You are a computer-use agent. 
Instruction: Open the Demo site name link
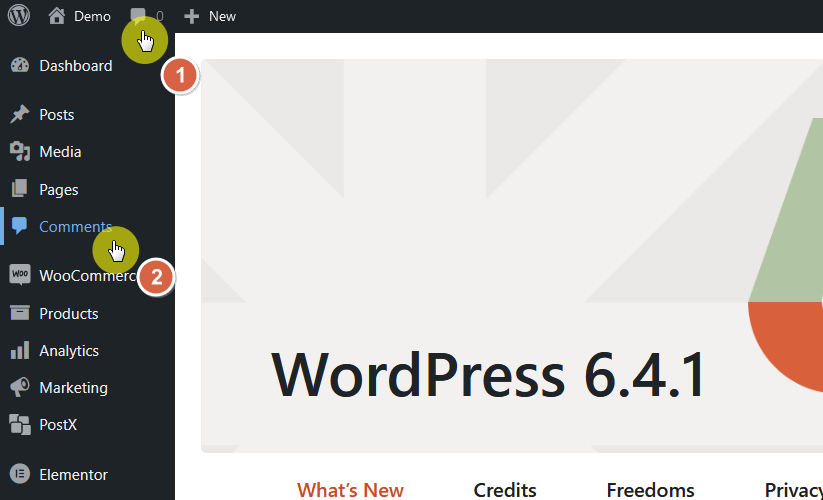[92, 16]
